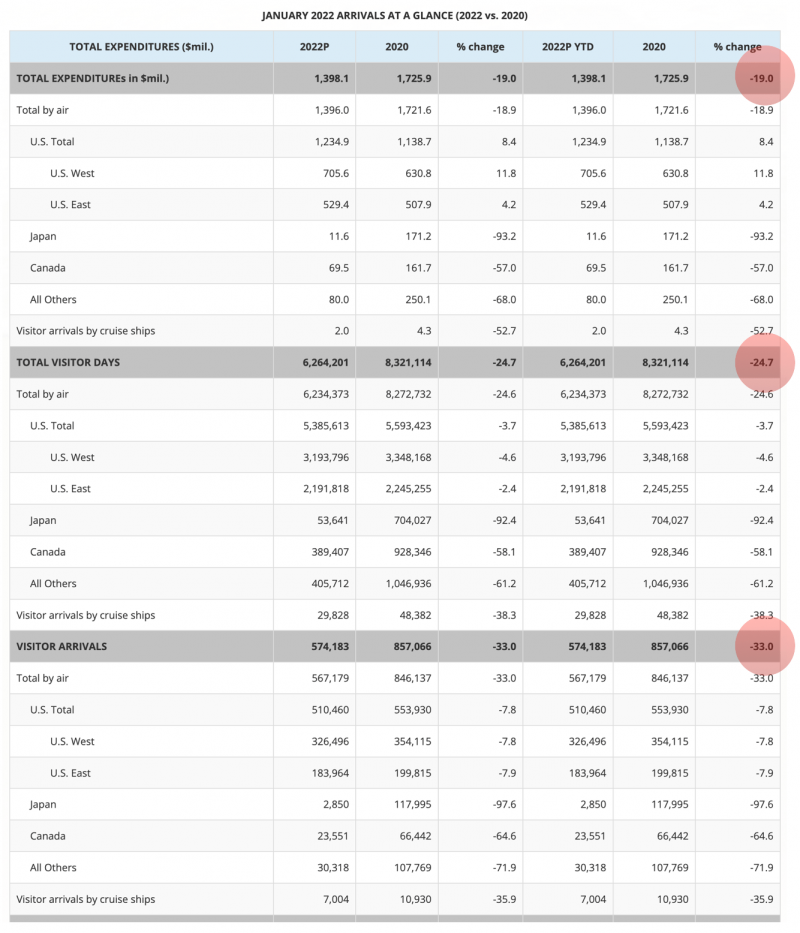Viewport: 800px width, 933px height.
Task: Select the U.S. West label under Visitor Arrivals
Action: (x=72, y=741)
